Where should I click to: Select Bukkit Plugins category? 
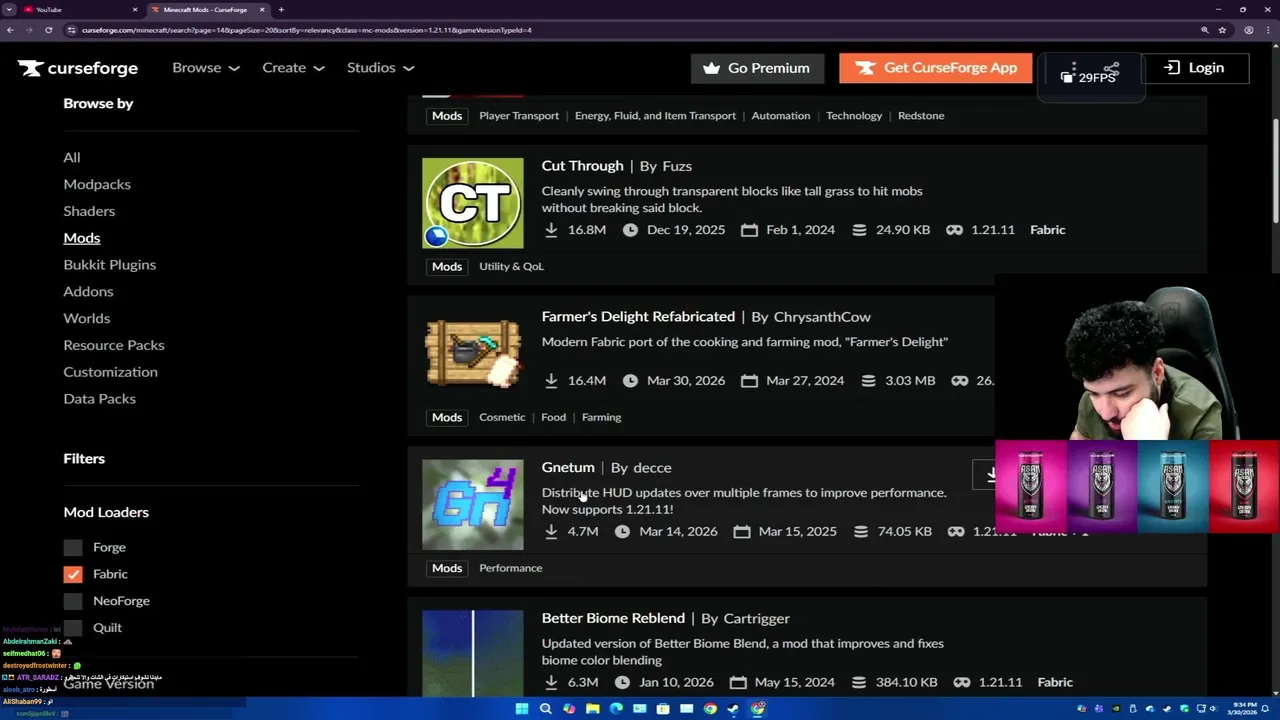[x=110, y=265]
